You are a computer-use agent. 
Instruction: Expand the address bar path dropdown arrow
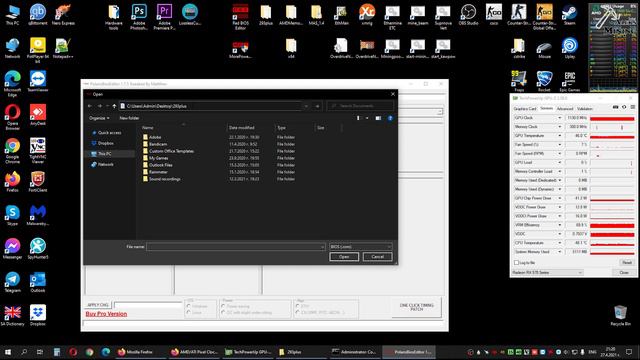(306, 106)
